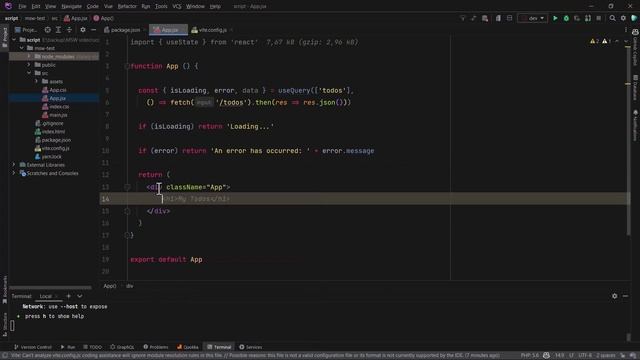Click div in the editor bottom breadcrumb
The image size is (640, 360).
(129, 286)
